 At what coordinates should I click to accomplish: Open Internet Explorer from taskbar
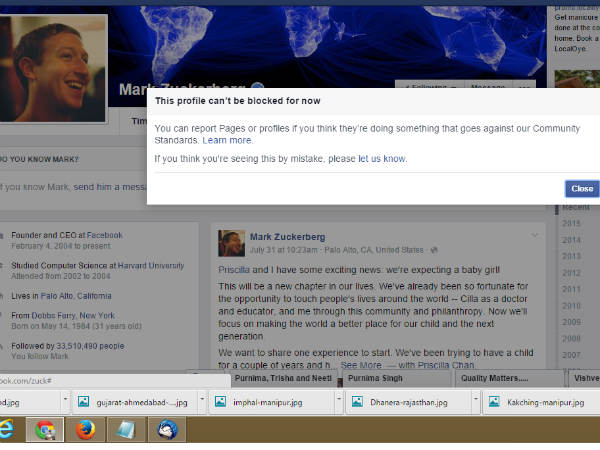[x=7, y=429]
